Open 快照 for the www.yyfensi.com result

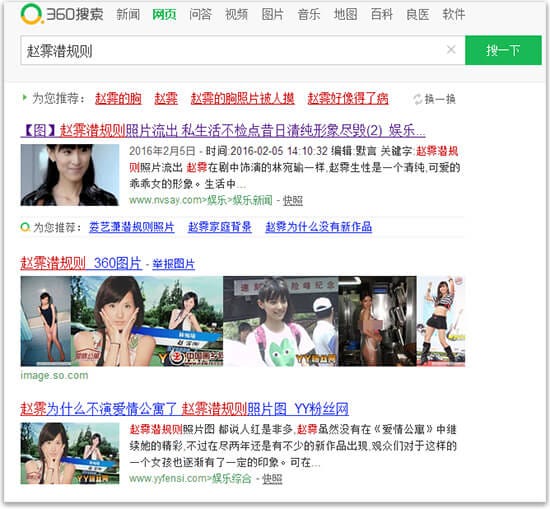point(272,479)
